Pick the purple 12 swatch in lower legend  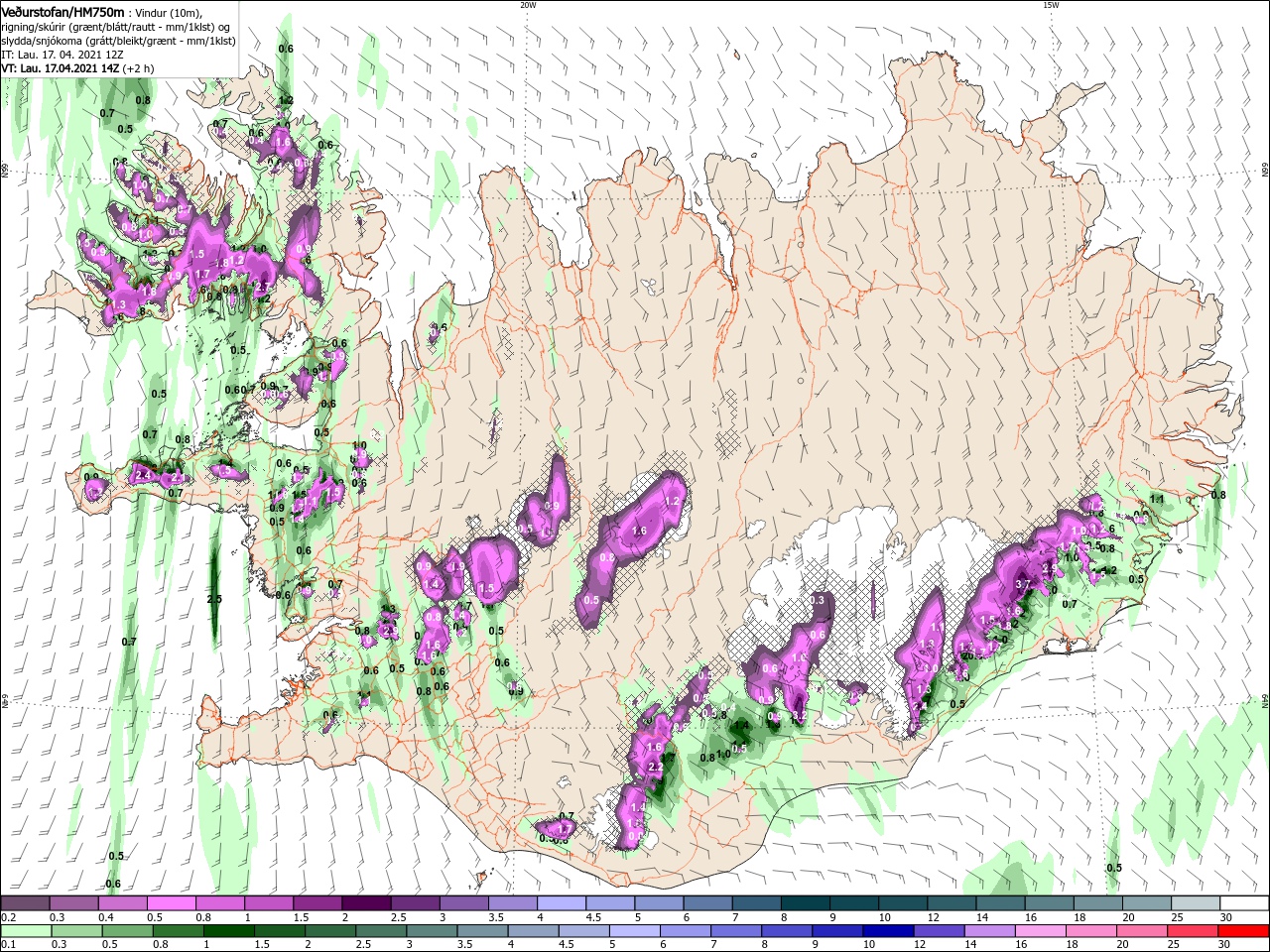click(940, 931)
